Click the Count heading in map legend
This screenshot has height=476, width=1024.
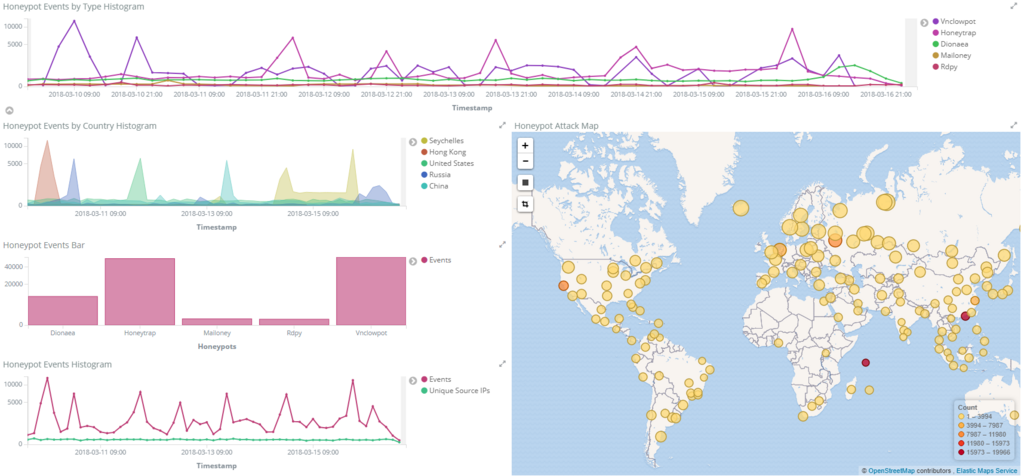967,407
